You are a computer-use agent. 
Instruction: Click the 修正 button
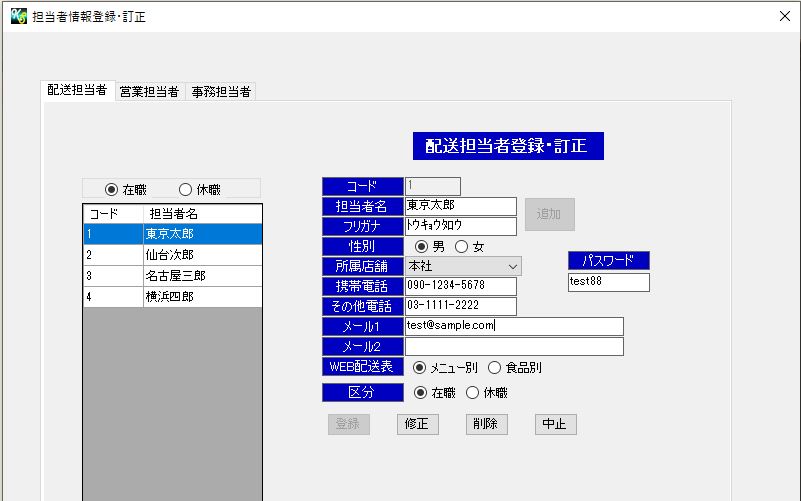click(417, 424)
